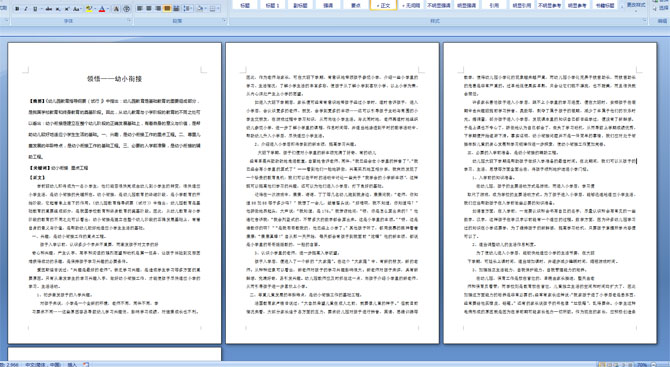Click the first document page thumbnail

click(x=115, y=193)
